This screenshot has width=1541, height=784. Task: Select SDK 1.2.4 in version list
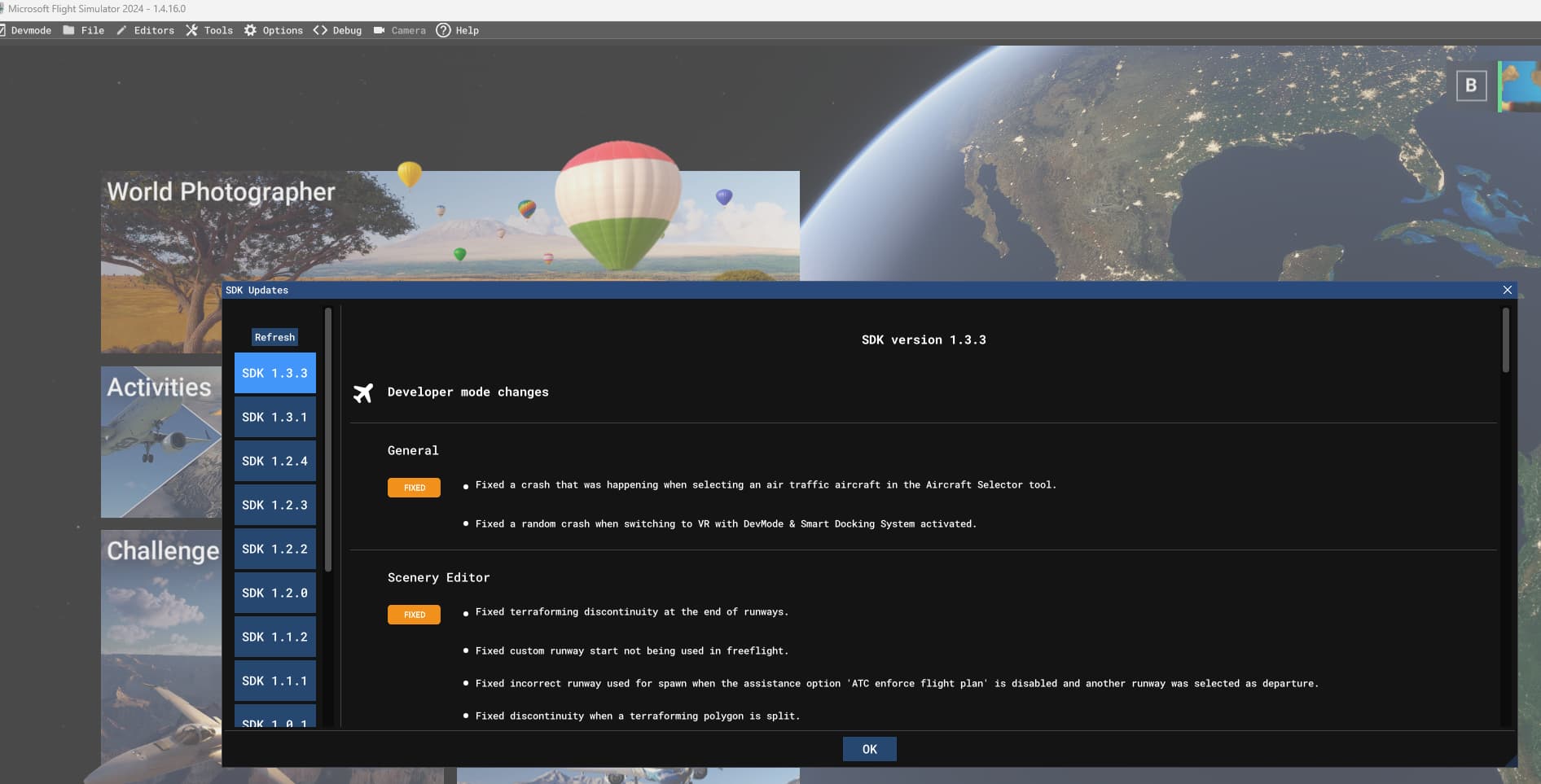[x=275, y=461]
